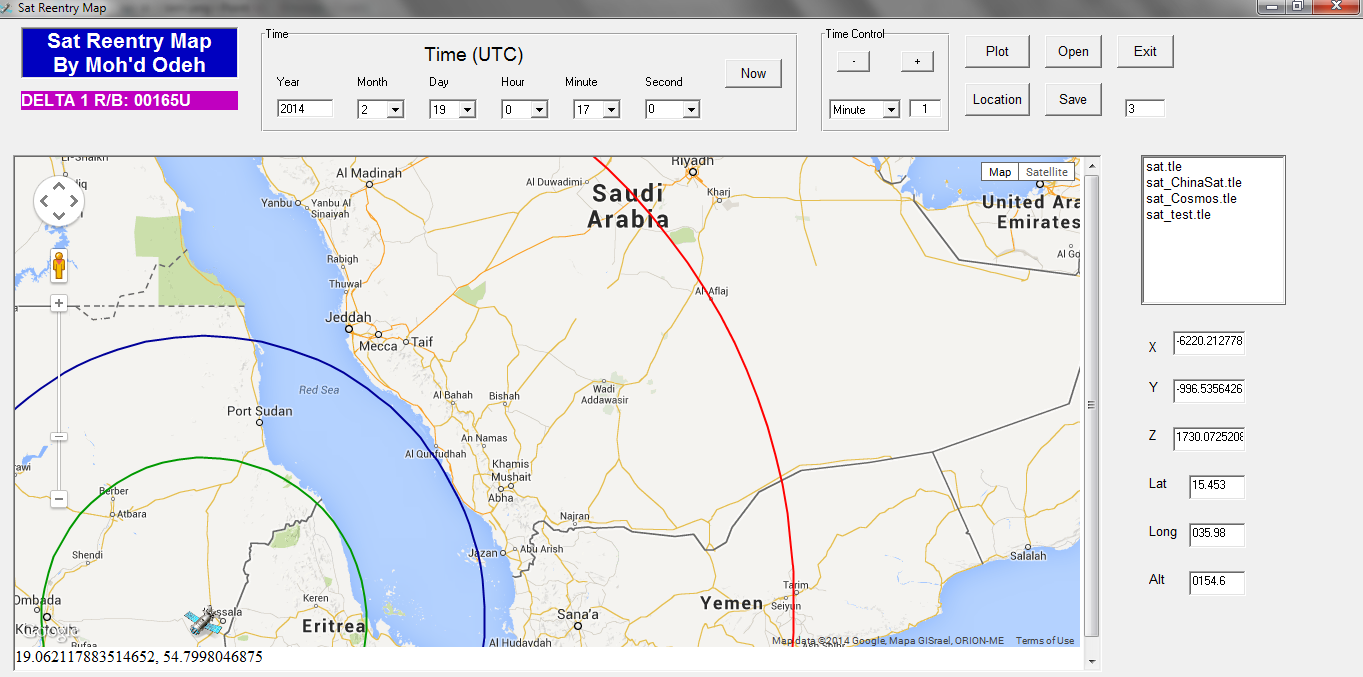Viewport: 1363px width, 677px height.
Task: Select sat_ChinaSat.tle in the file list
Action: tap(1194, 182)
